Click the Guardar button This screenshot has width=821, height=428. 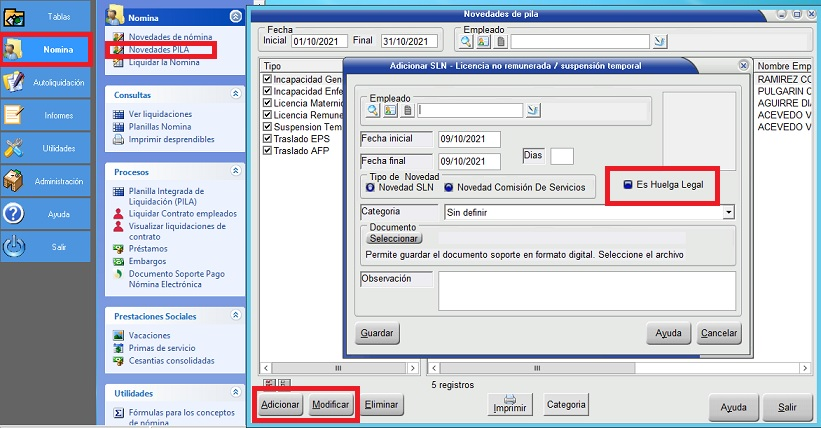[376, 333]
